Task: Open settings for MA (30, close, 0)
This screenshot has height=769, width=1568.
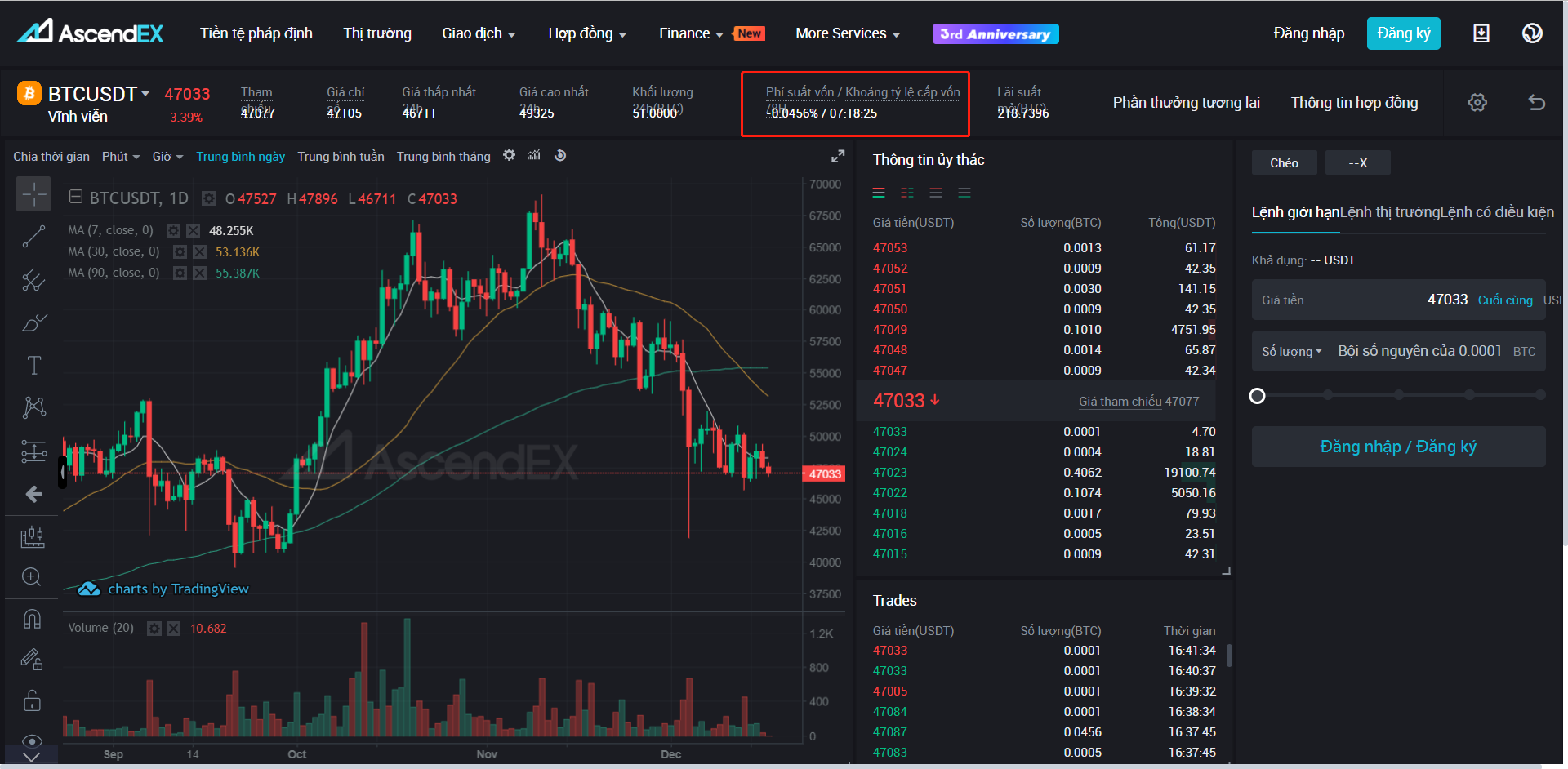Action: [180, 251]
